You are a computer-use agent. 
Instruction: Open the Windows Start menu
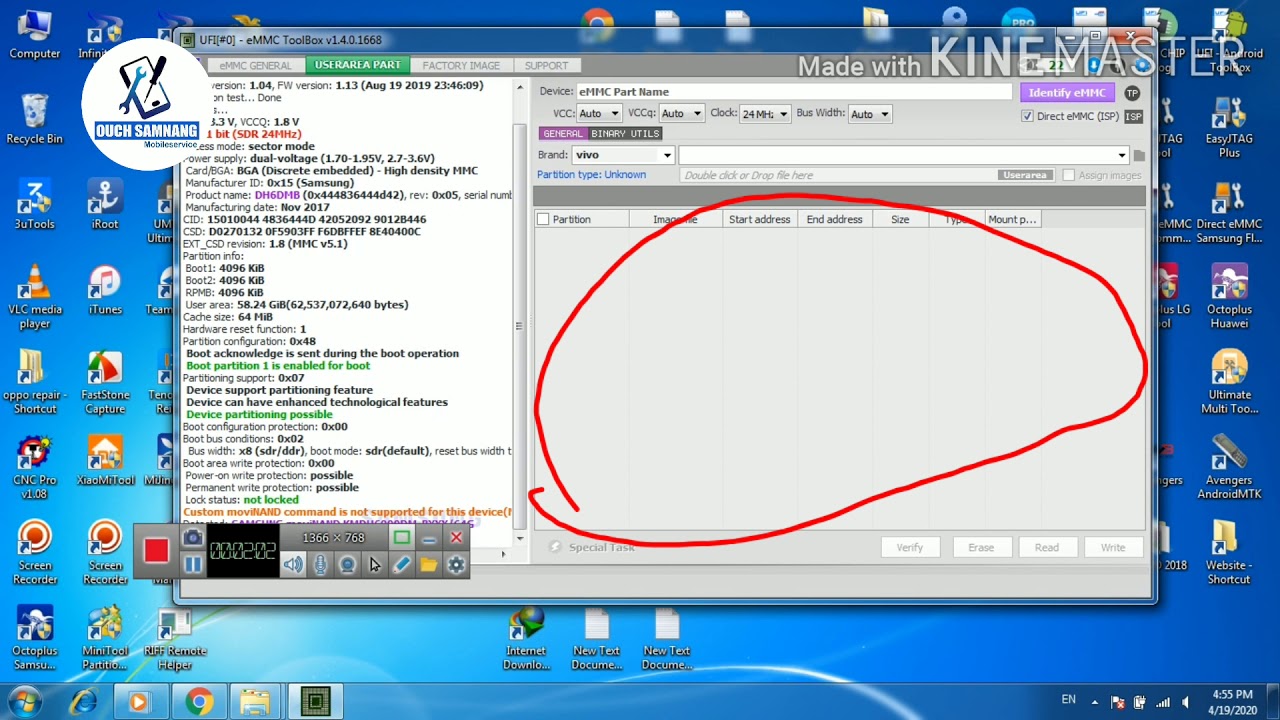(22, 701)
